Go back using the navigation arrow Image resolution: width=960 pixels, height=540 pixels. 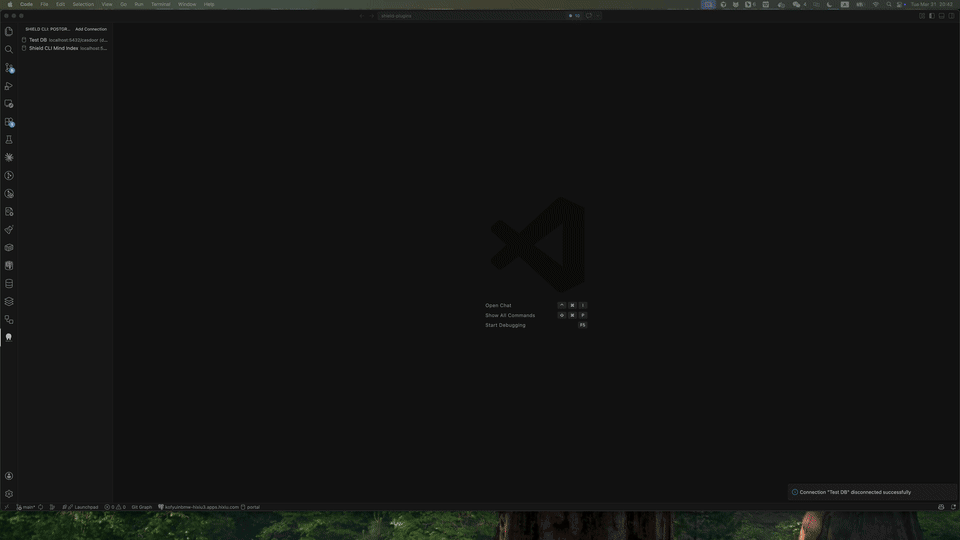coord(361,16)
